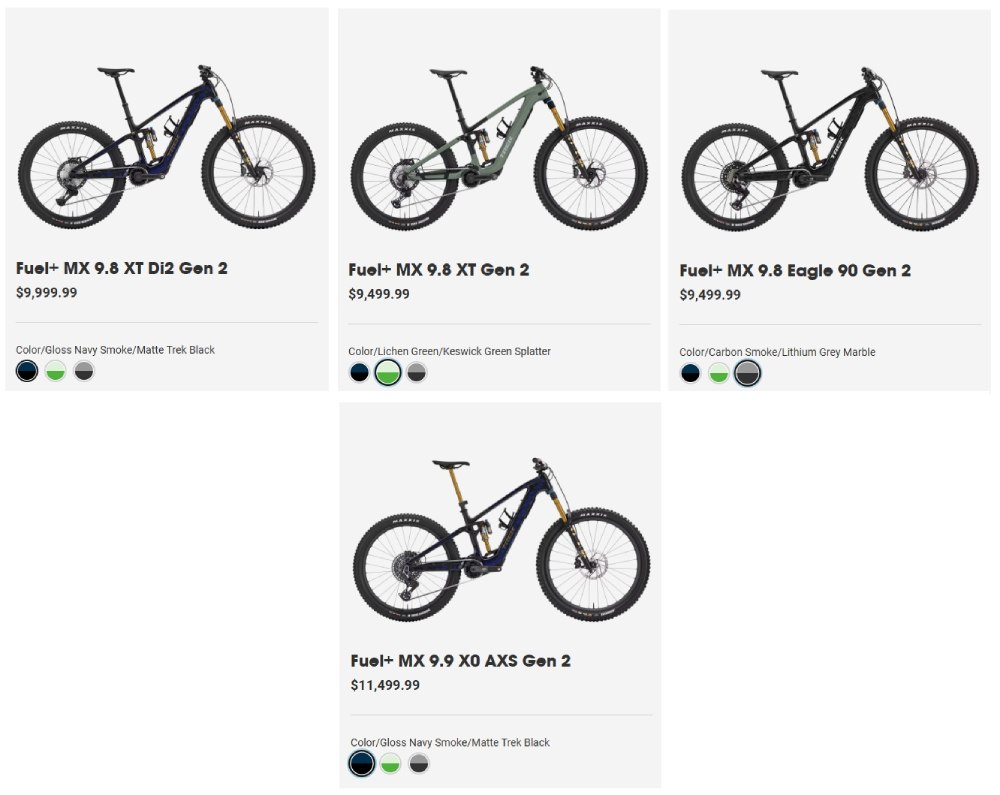Image resolution: width=1000 pixels, height=795 pixels.
Task: Click selected grey swatch on Eagle 90 card
Action: pyautogui.click(x=747, y=374)
